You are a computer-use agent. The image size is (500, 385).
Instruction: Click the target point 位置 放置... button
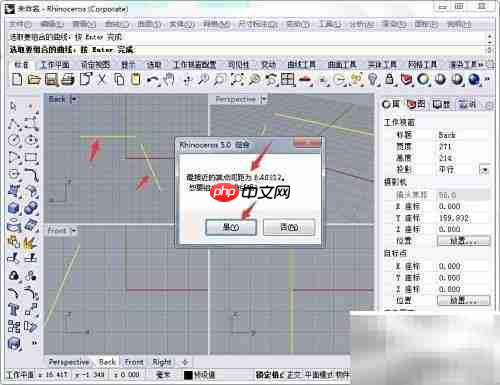463,300
